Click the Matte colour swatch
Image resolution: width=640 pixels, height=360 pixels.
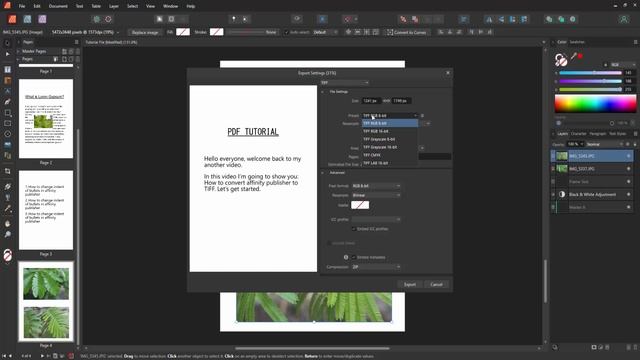click(x=360, y=205)
